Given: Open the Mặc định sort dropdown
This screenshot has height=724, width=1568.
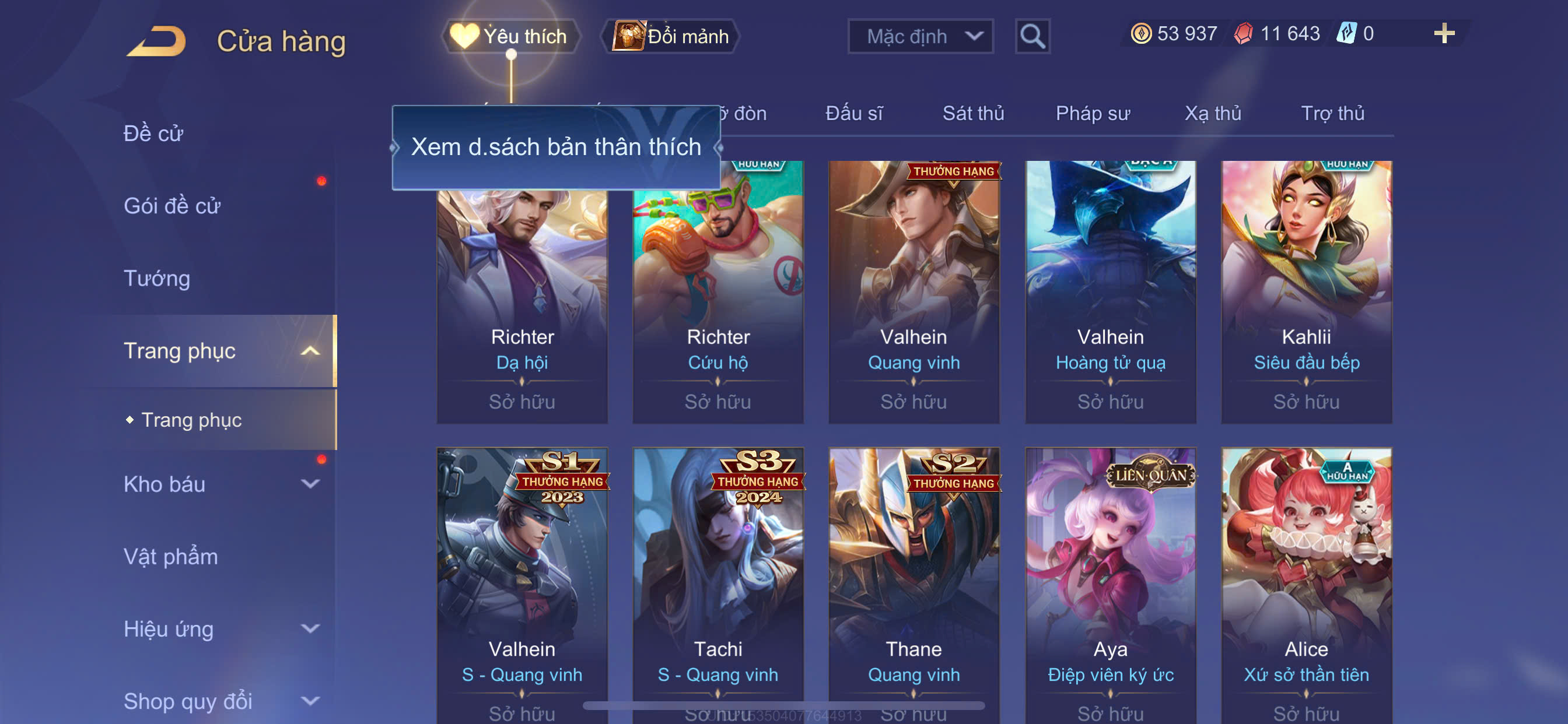Looking at the screenshot, I should tap(921, 37).
